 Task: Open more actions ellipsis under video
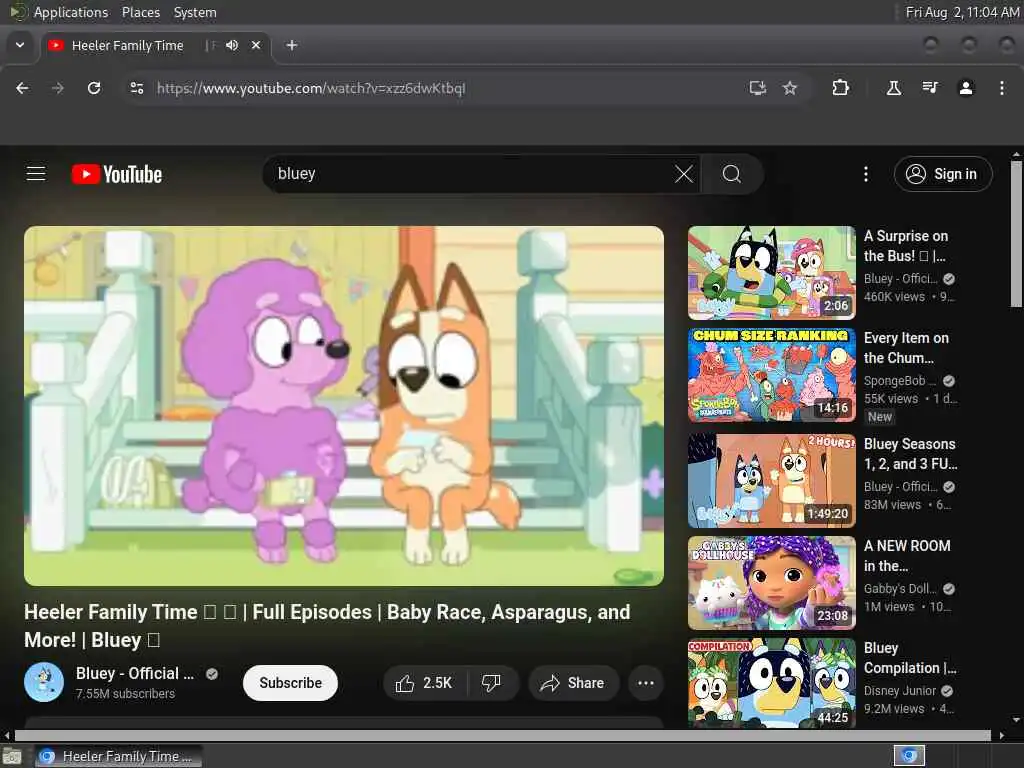(646, 683)
